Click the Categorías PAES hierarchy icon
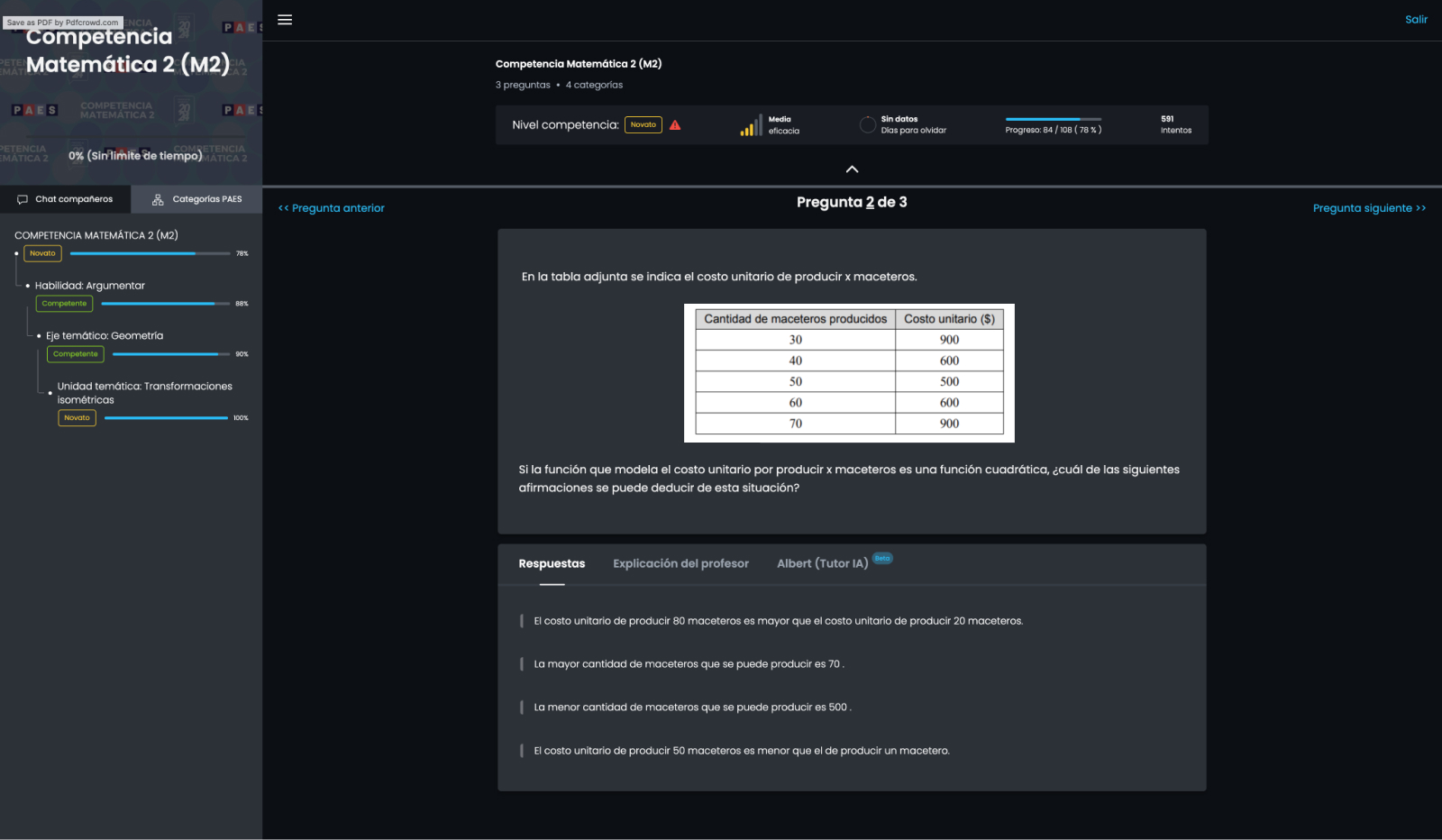 tap(158, 199)
